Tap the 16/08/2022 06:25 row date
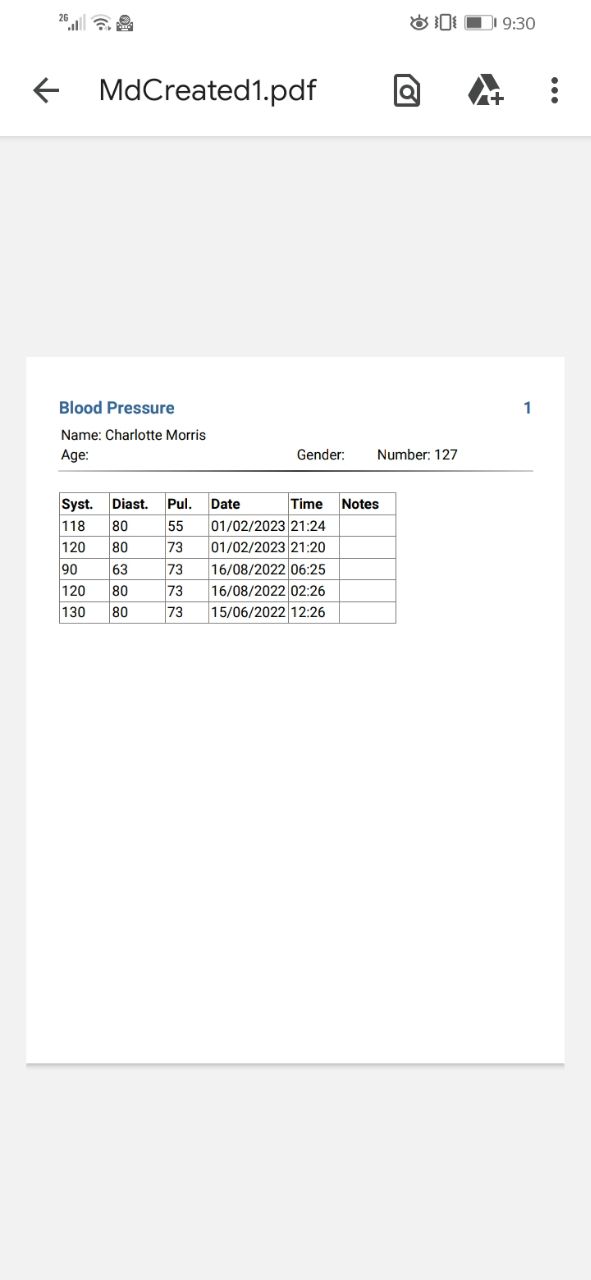Image resolution: width=591 pixels, height=1280 pixels. point(248,569)
